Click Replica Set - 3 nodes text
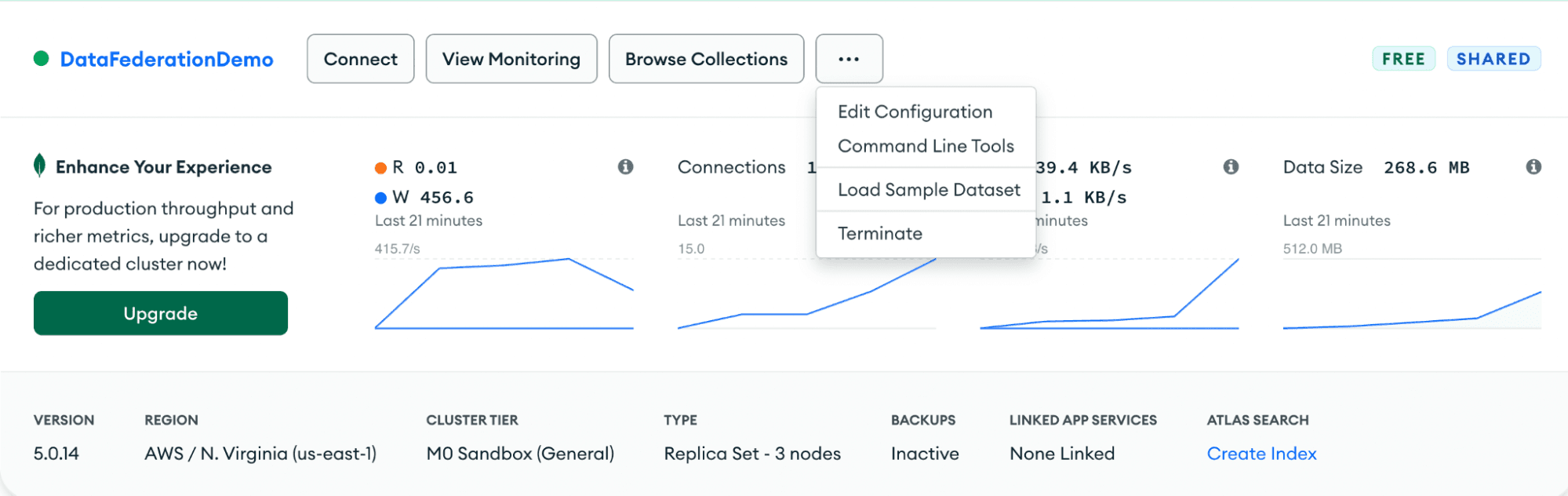 (752, 454)
